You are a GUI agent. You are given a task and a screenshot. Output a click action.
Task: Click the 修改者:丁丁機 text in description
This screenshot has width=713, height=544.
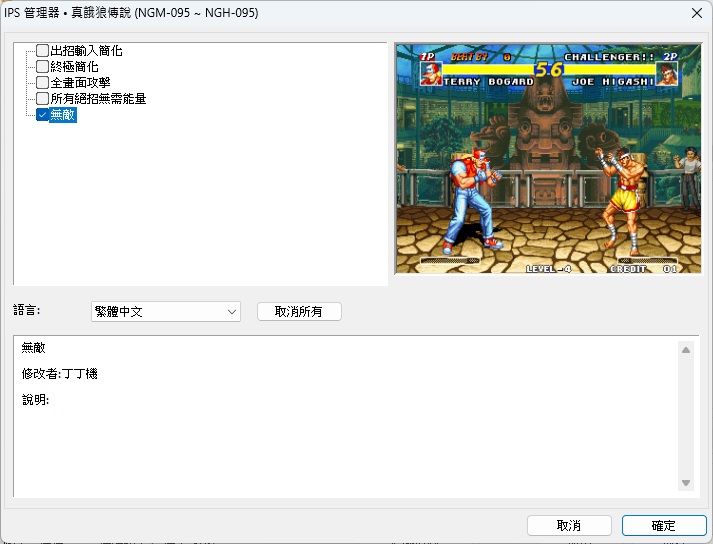tap(60, 374)
